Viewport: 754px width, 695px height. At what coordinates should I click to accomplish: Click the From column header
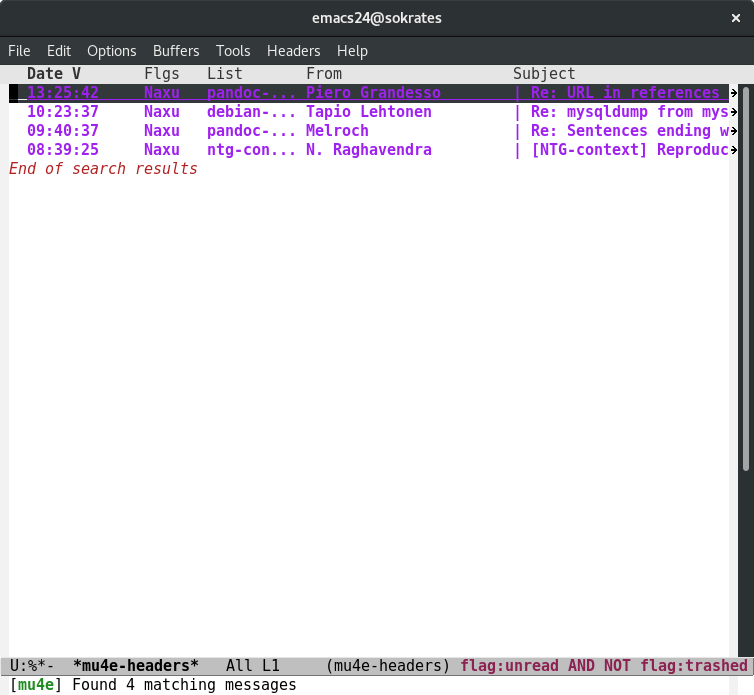(x=324, y=74)
